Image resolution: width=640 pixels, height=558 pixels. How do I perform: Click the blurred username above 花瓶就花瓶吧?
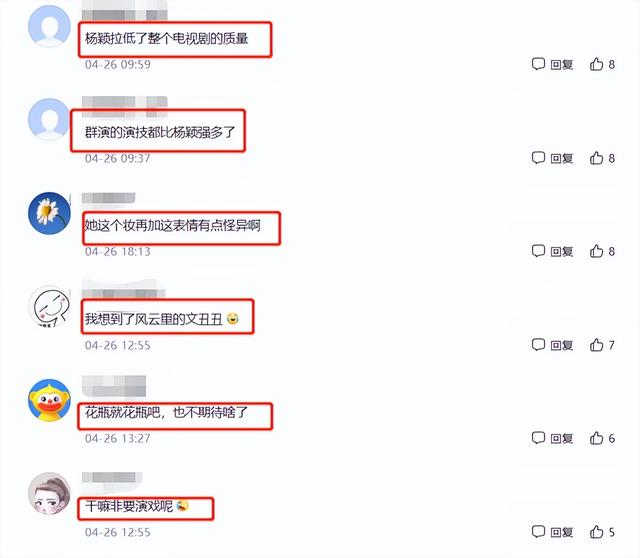[114, 386]
